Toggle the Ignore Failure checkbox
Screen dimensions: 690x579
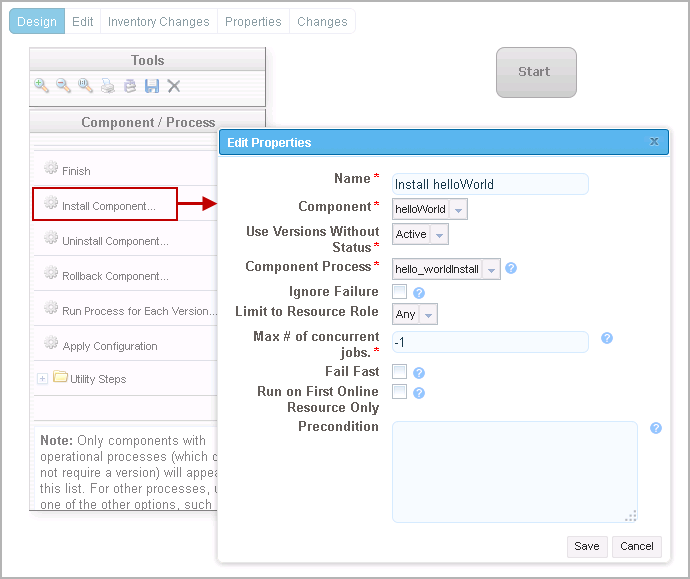[400, 292]
